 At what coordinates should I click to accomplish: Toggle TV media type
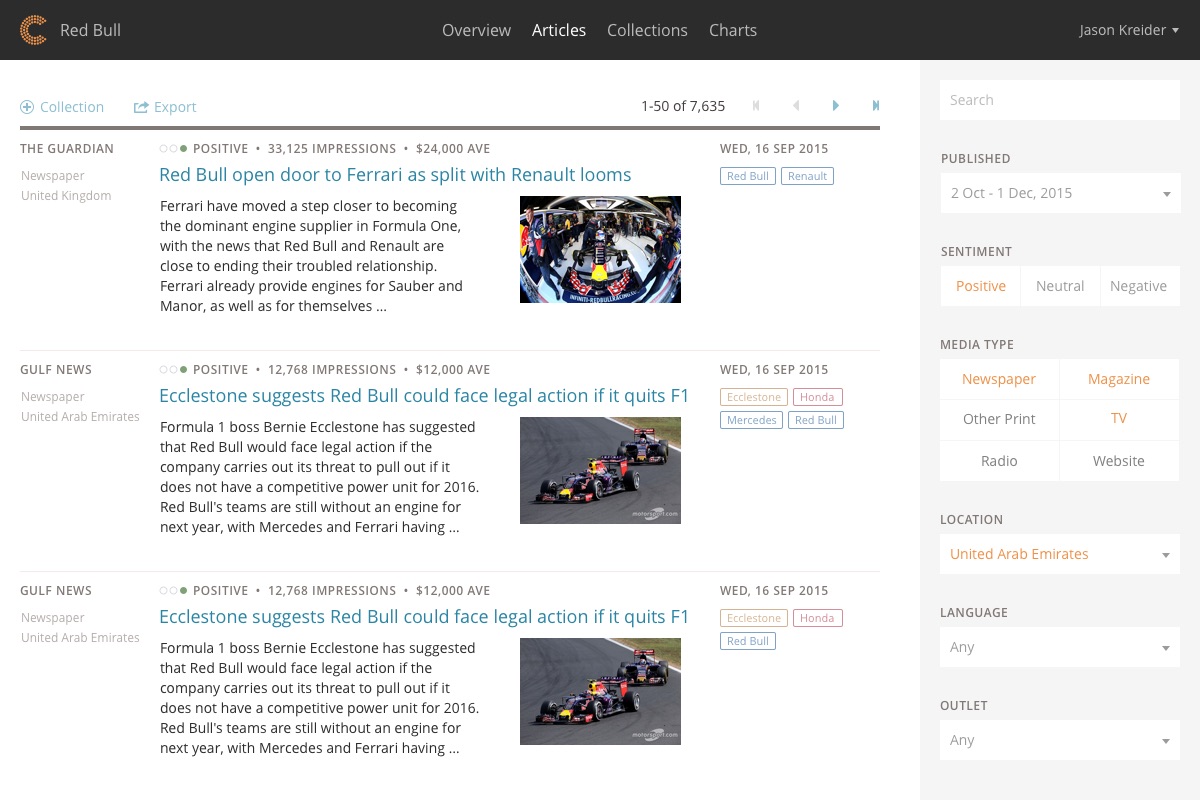click(1119, 419)
